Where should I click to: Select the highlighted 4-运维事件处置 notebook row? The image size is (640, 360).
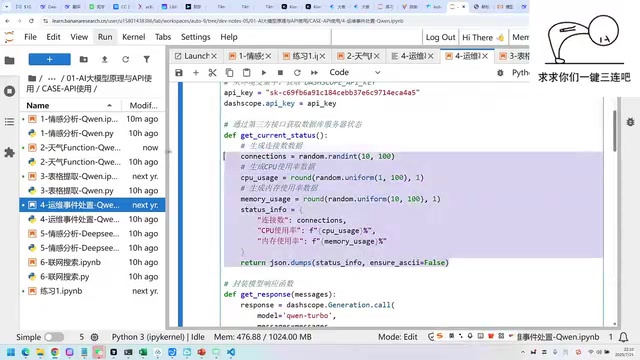click(93, 205)
